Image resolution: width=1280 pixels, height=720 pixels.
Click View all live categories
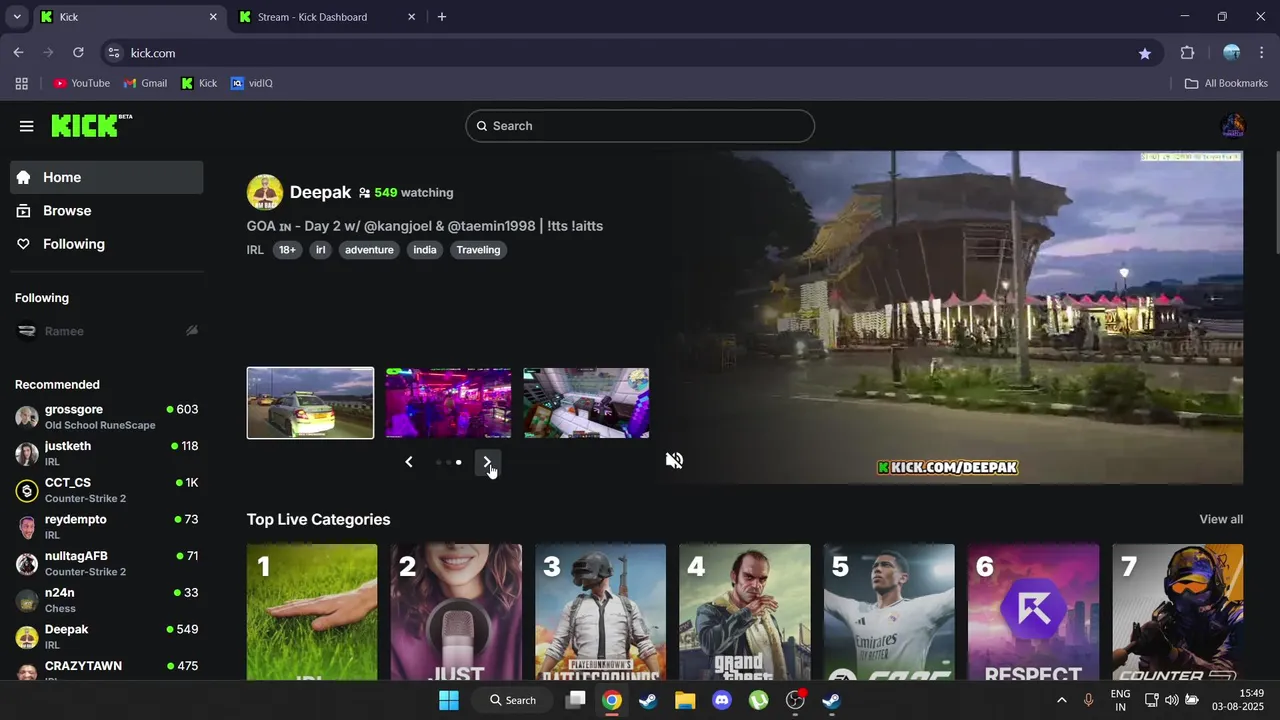tap(1221, 519)
